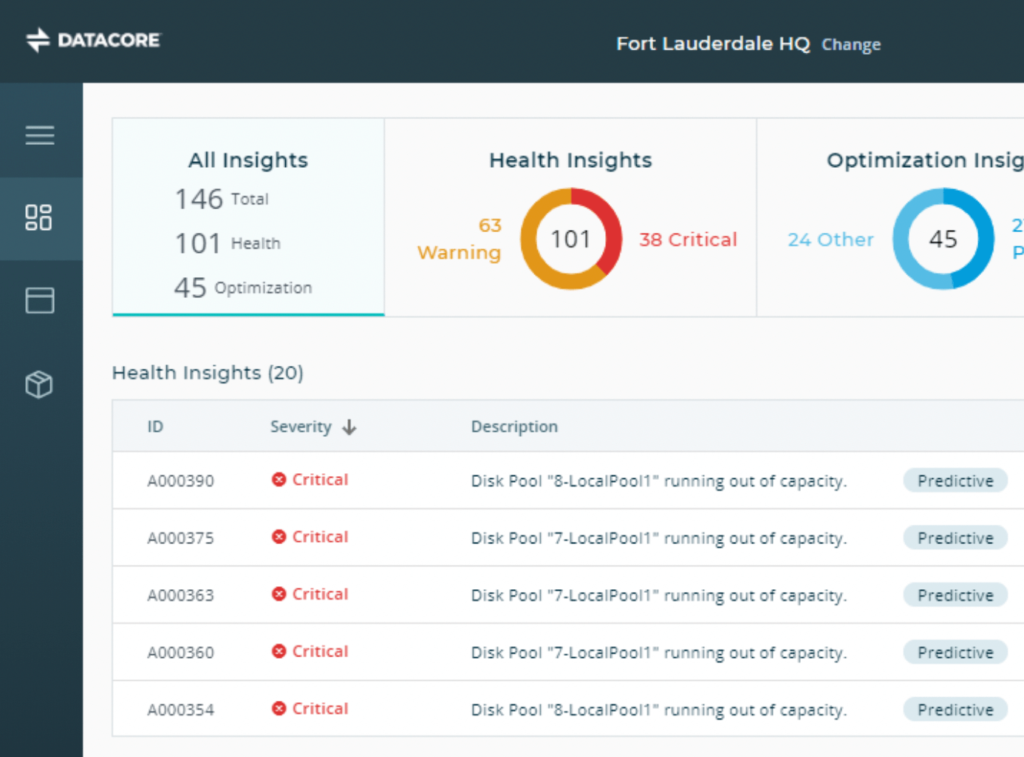This screenshot has height=757, width=1024.
Task: Click Predictive tag on row A000360
Action: (955, 652)
